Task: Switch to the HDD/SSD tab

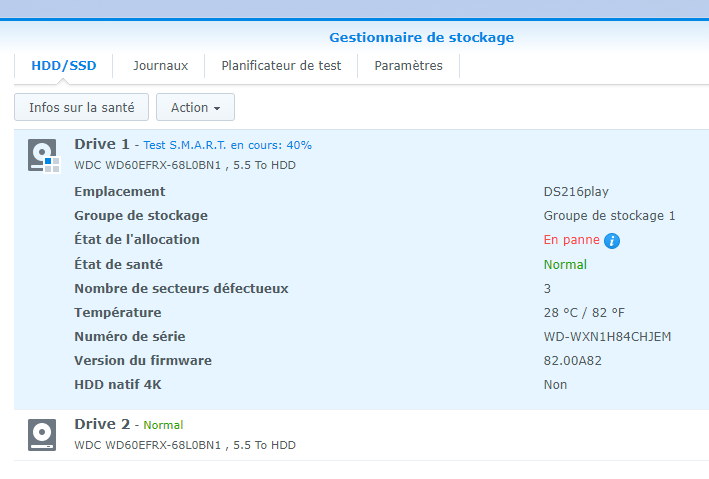Action: click(63, 66)
